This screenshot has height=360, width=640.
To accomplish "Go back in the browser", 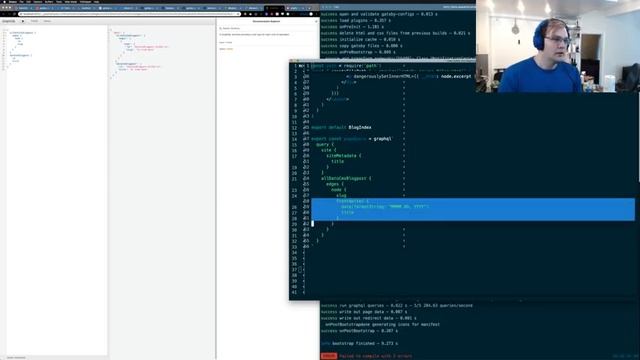I will (x=4, y=14).
